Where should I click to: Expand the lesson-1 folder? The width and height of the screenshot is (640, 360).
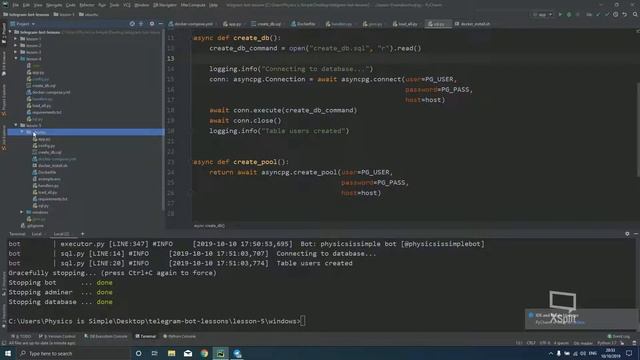click(16, 39)
